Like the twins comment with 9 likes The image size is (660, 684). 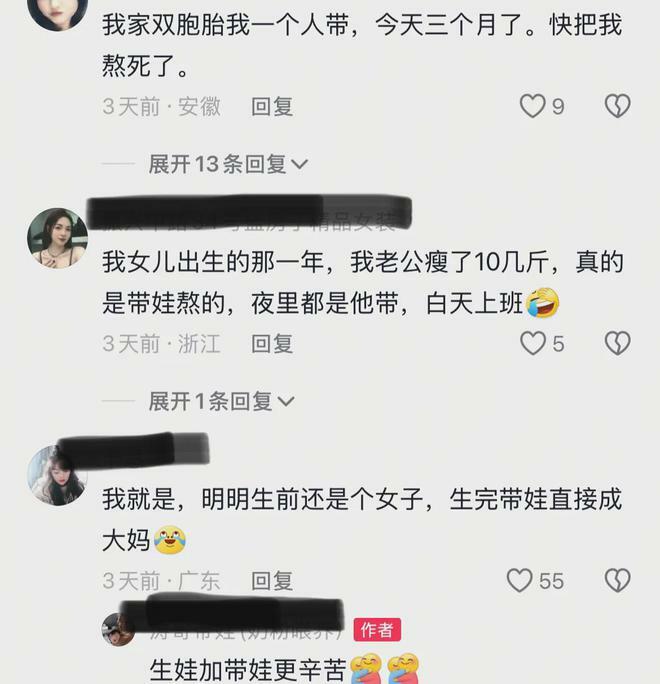coord(532,106)
